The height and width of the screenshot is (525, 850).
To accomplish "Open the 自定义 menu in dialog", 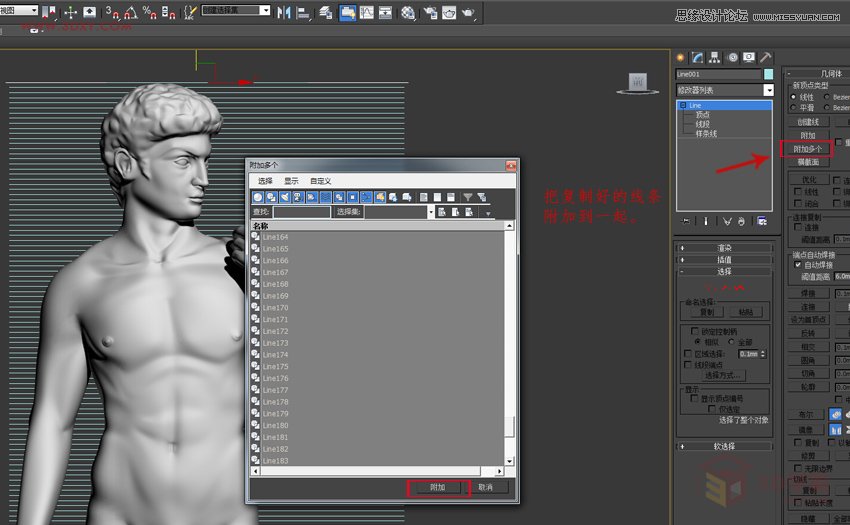I will tap(320, 181).
